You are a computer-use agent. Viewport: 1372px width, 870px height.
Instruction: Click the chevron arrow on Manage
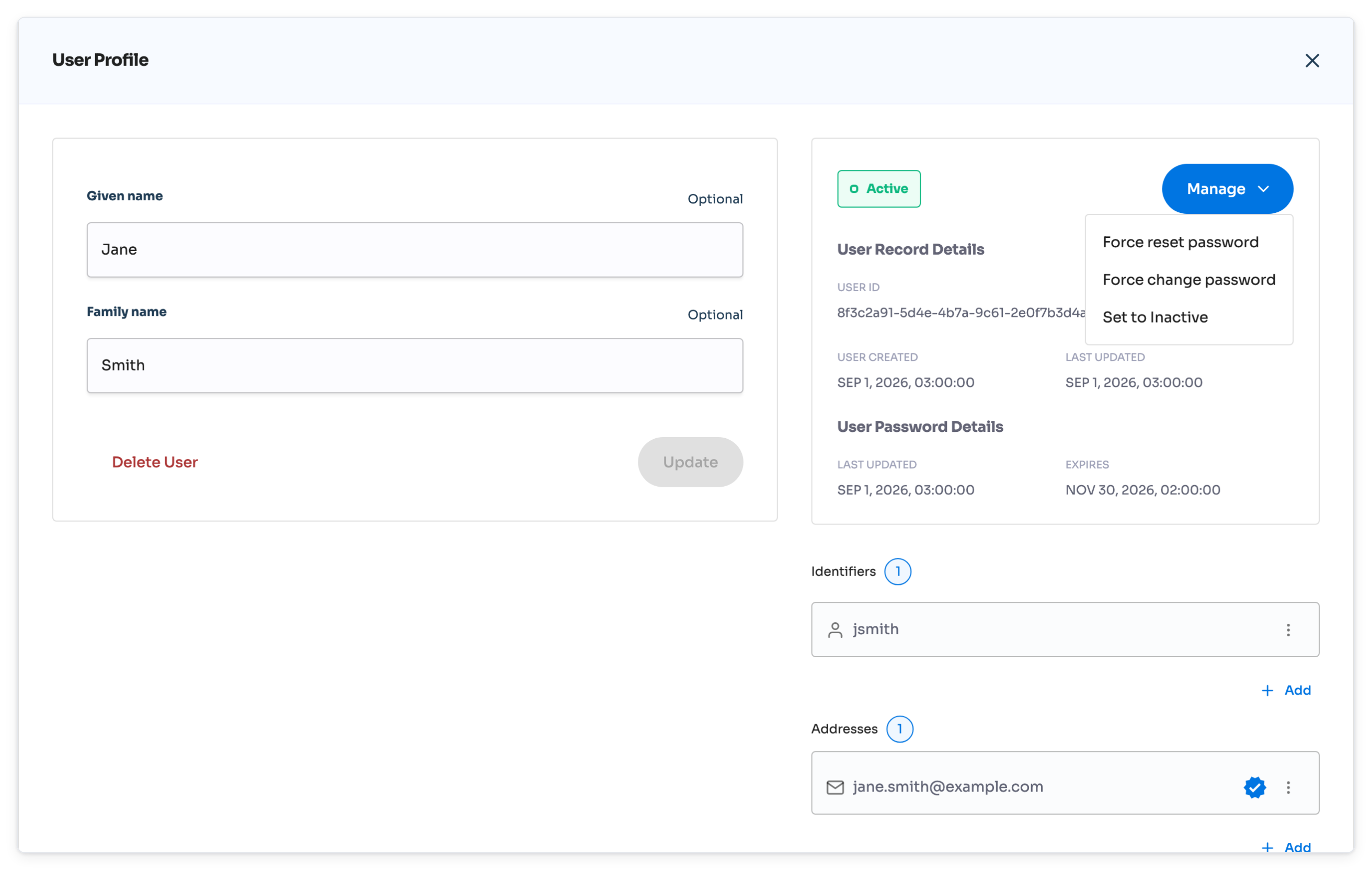point(1263,189)
